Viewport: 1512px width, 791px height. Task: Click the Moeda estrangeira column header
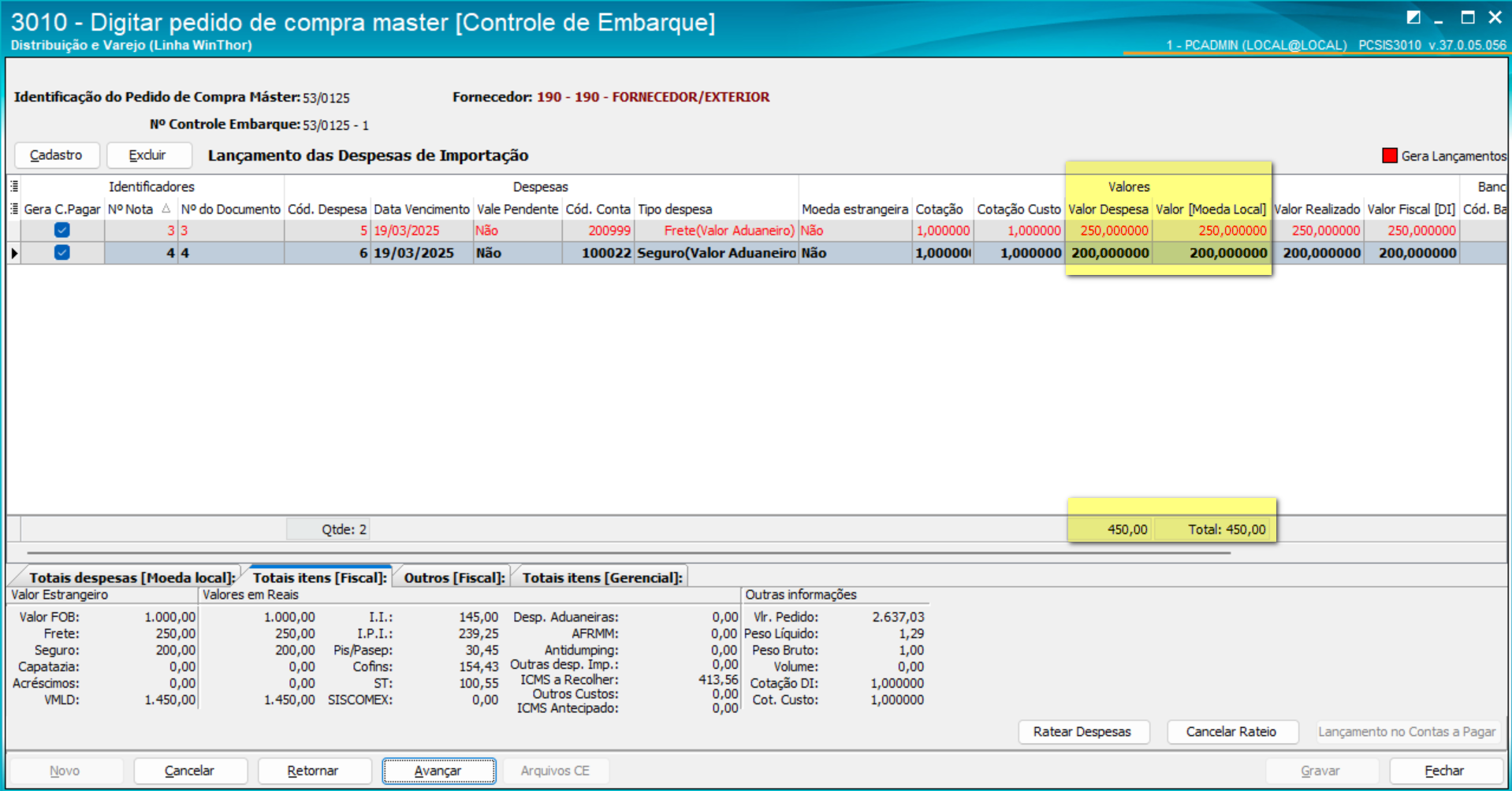pos(855,209)
